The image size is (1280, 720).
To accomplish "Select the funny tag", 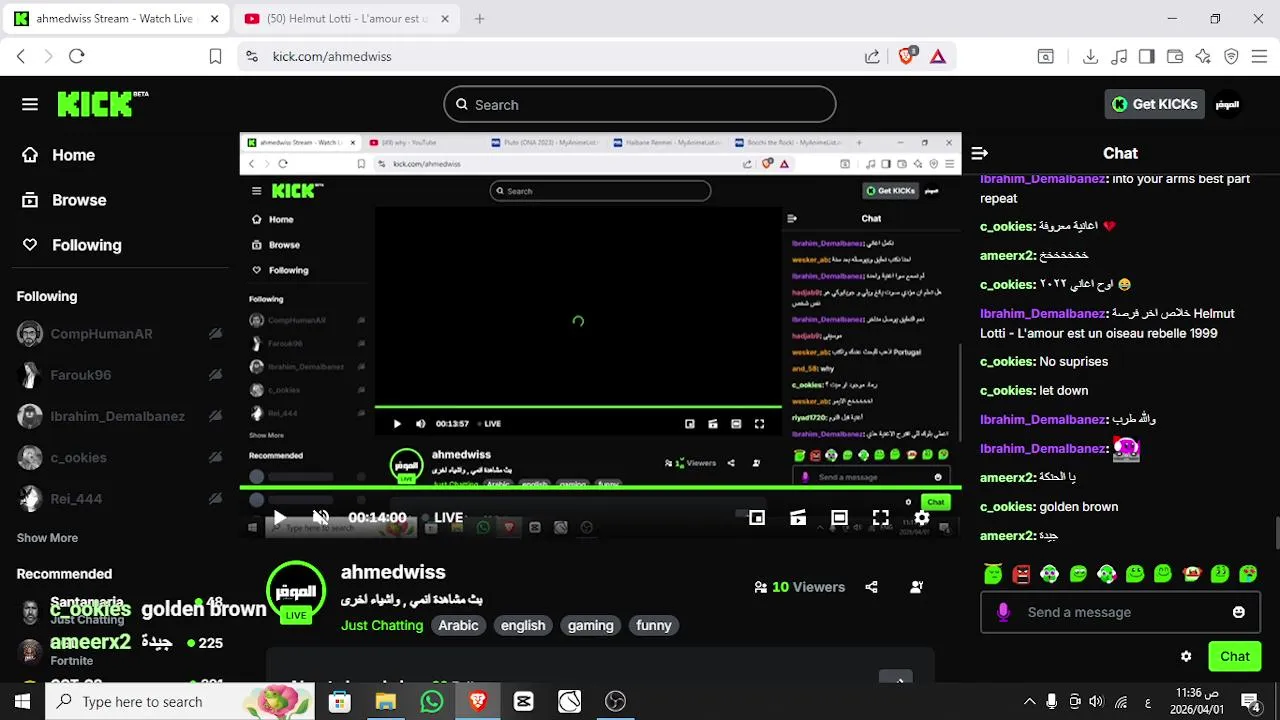I will click(x=654, y=625).
